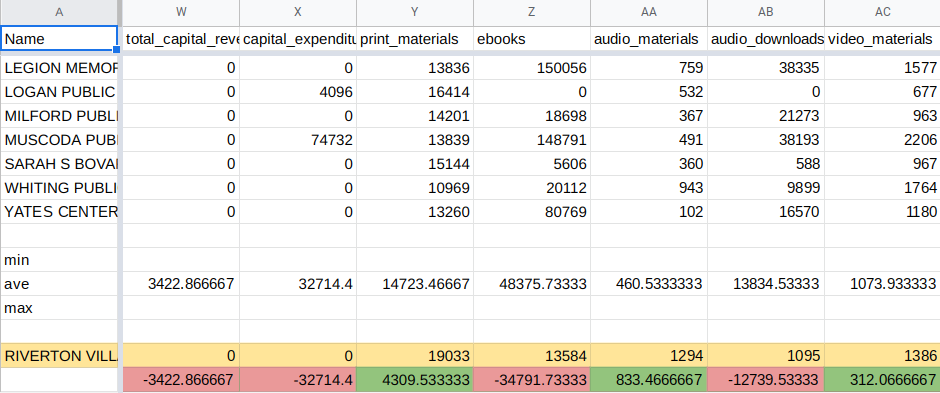Click the print_materials header cell

pos(415,39)
